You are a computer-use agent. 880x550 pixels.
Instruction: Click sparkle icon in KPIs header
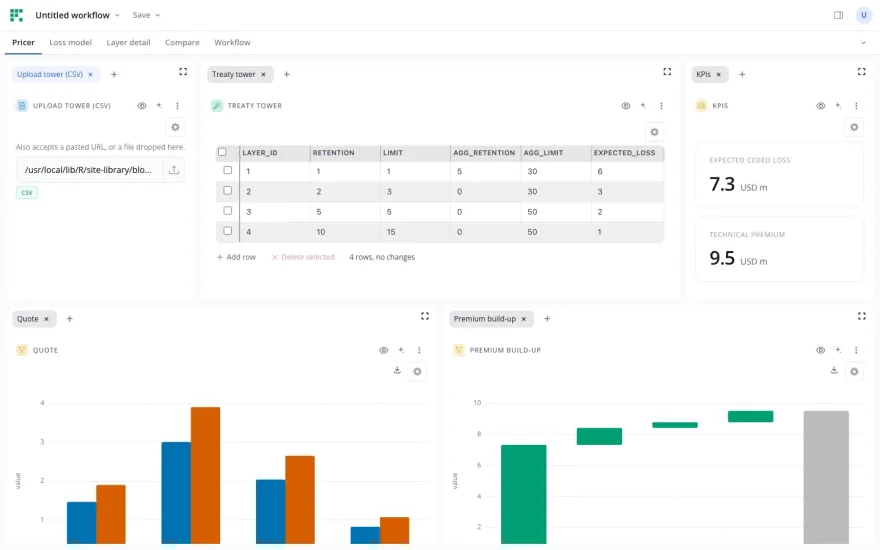(838, 106)
